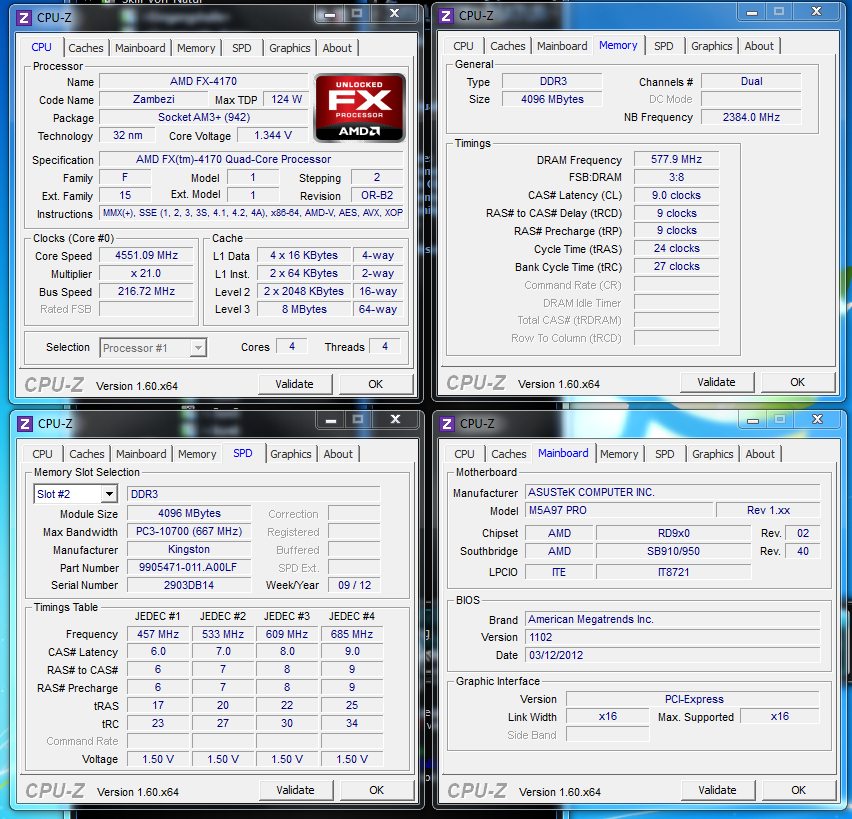
Task: Click OK in the CPU window
Action: pos(375,384)
